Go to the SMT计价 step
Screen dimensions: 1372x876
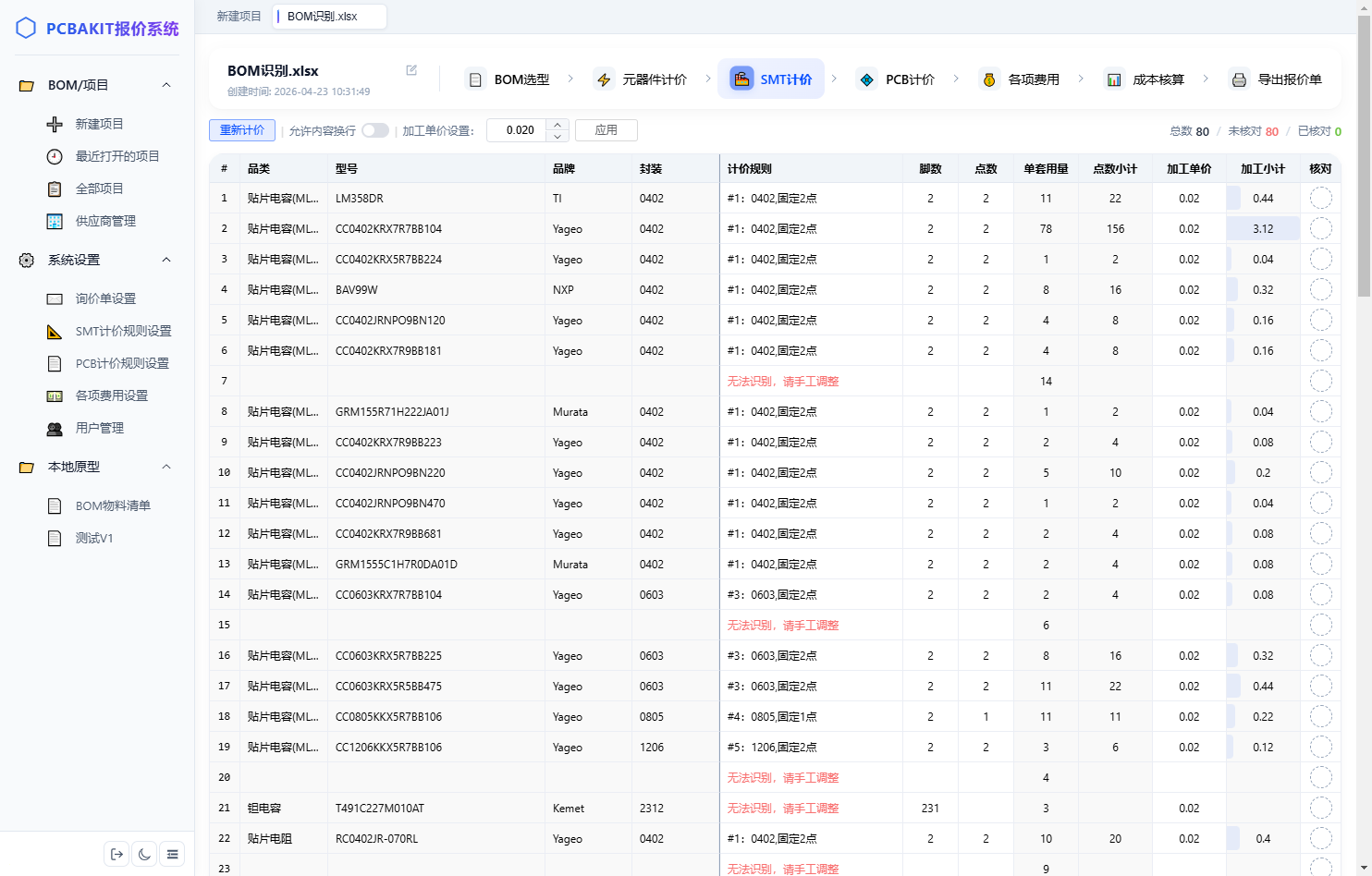coord(771,79)
